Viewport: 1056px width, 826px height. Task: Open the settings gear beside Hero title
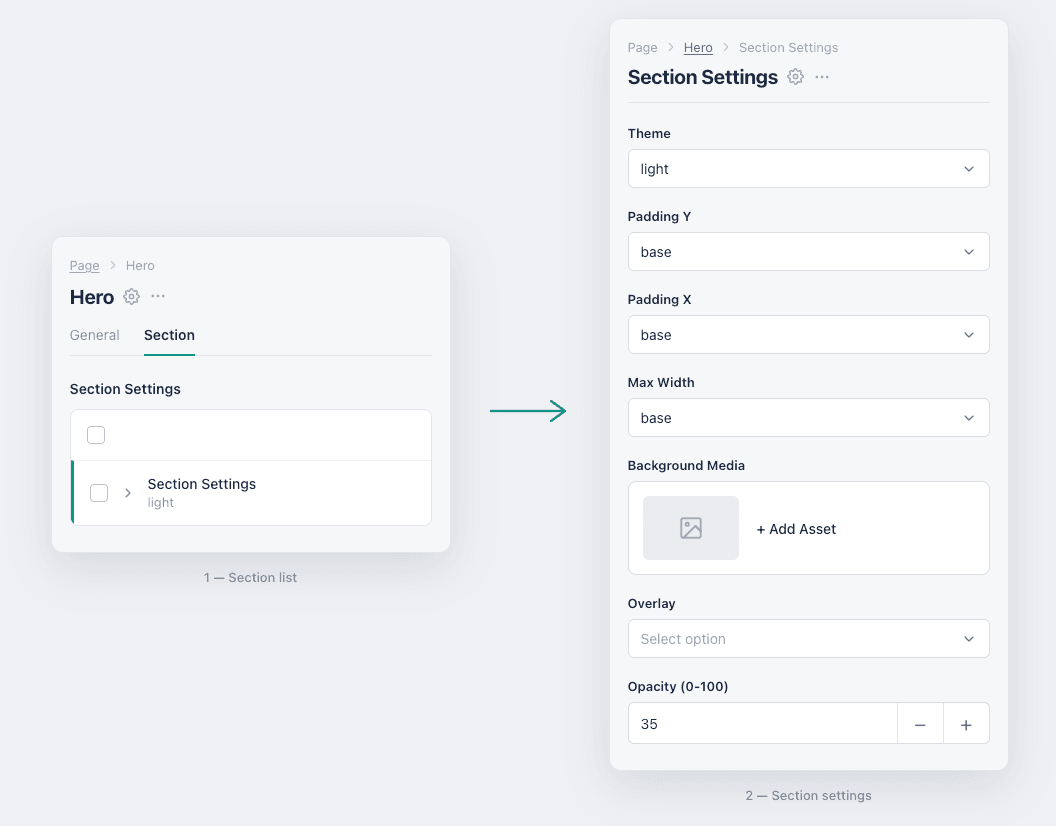tap(131, 296)
